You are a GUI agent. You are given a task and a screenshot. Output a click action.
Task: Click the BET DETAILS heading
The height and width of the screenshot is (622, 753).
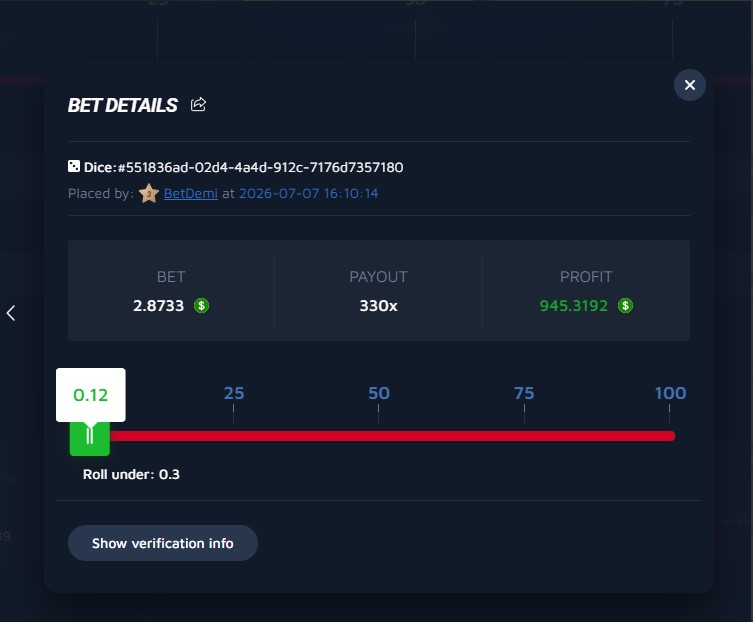[x=122, y=105]
